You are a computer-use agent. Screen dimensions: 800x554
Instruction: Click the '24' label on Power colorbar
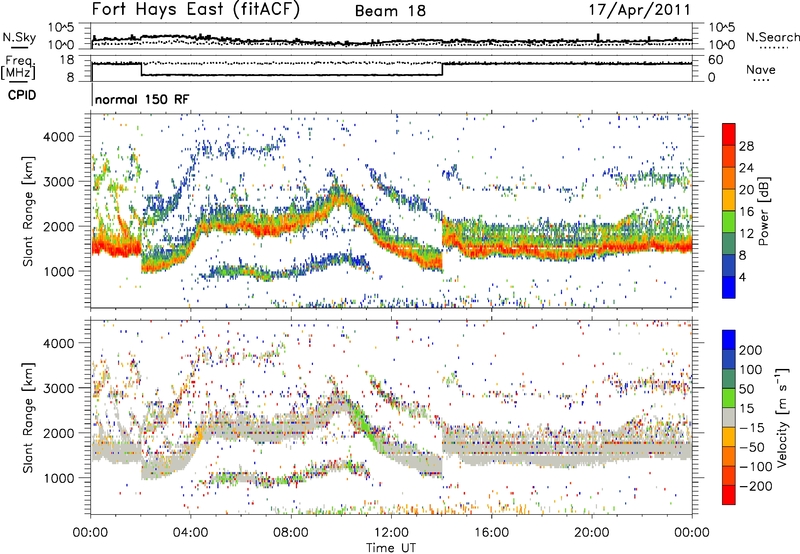tap(746, 168)
